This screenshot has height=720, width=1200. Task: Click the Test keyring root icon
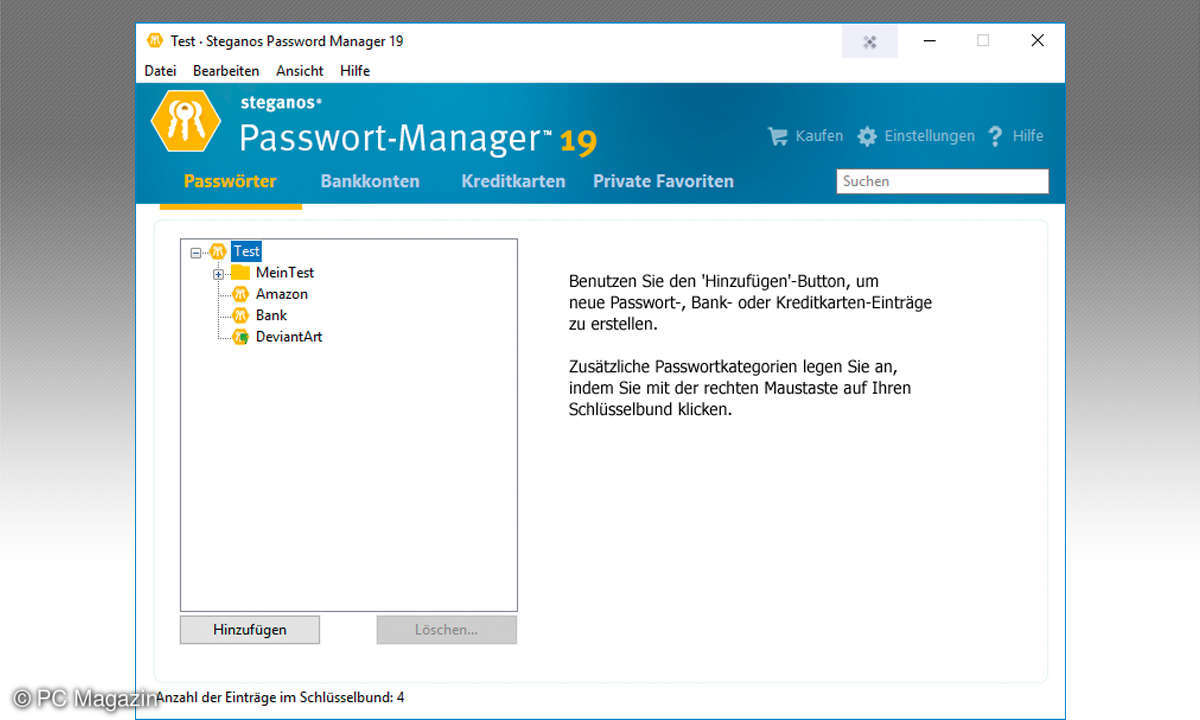coord(218,251)
